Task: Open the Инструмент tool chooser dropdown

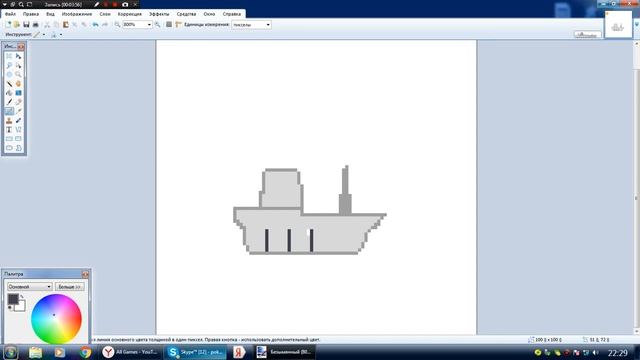Action: point(44,35)
